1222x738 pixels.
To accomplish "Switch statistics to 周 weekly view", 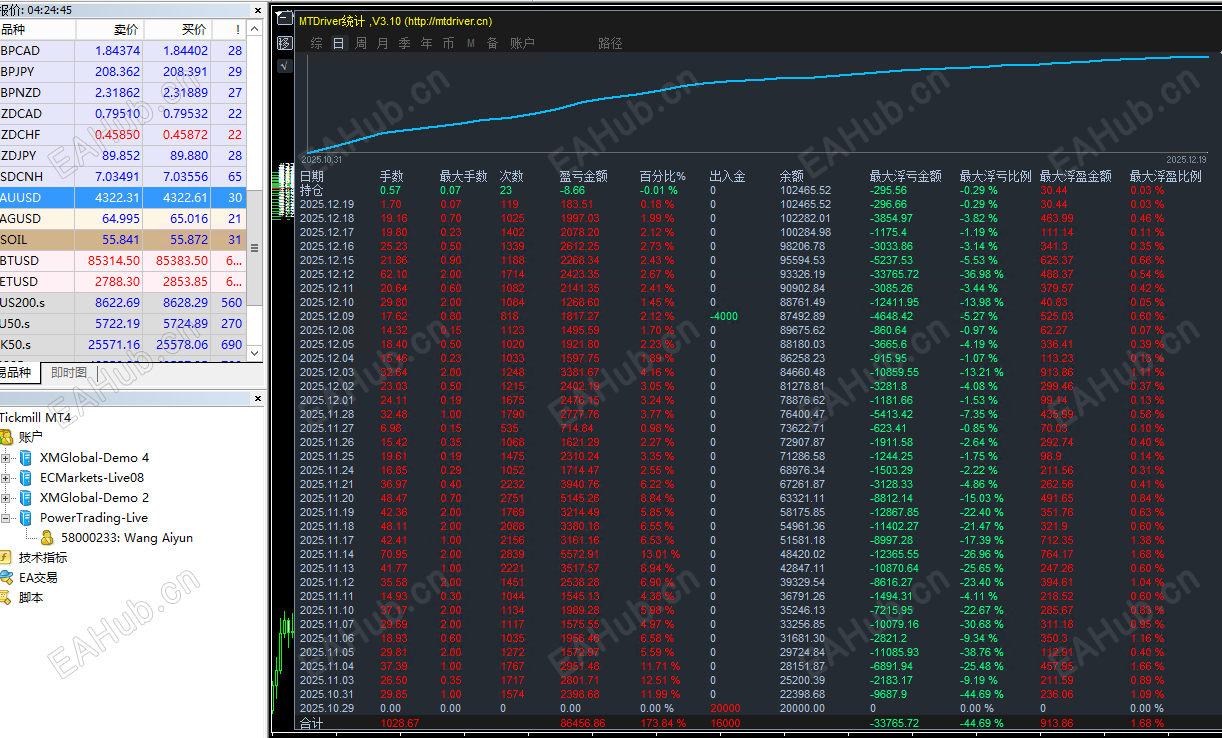I will pyautogui.click(x=361, y=43).
